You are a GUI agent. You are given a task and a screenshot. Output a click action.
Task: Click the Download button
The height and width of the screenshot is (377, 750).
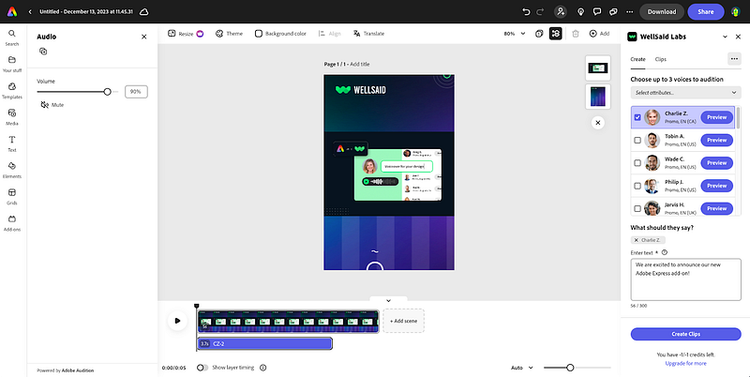[x=662, y=11]
